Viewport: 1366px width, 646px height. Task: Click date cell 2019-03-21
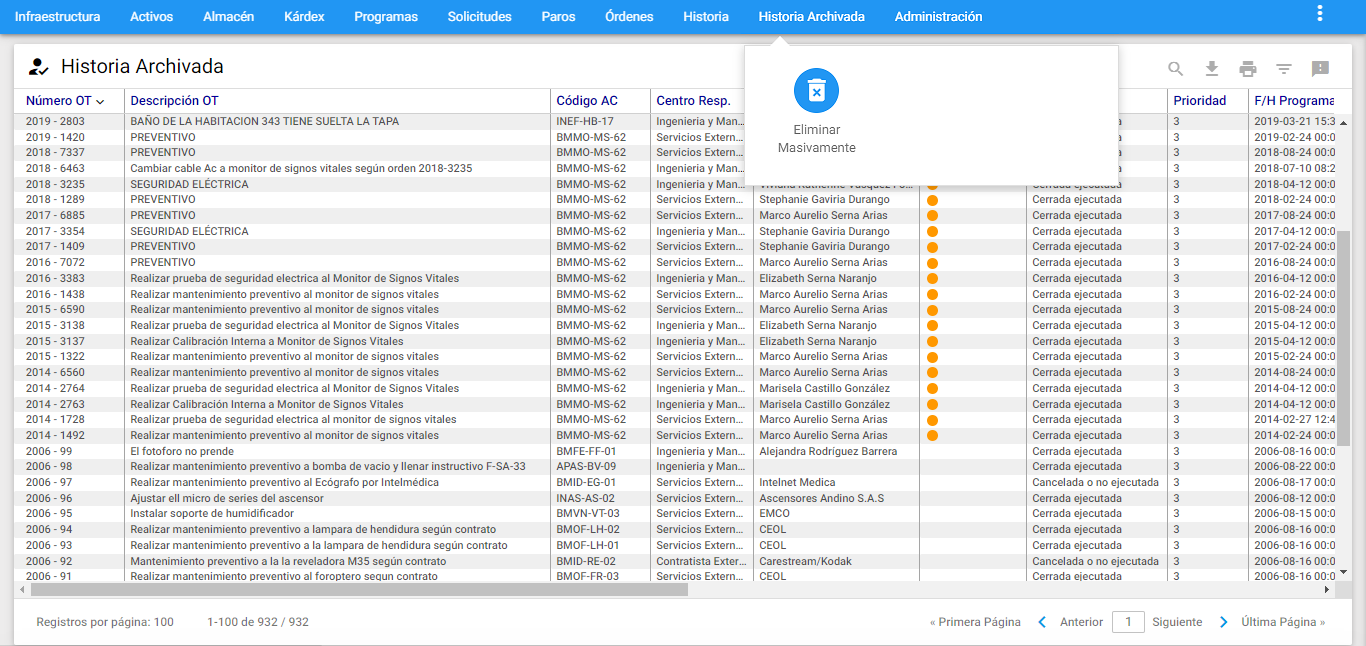click(x=1294, y=122)
